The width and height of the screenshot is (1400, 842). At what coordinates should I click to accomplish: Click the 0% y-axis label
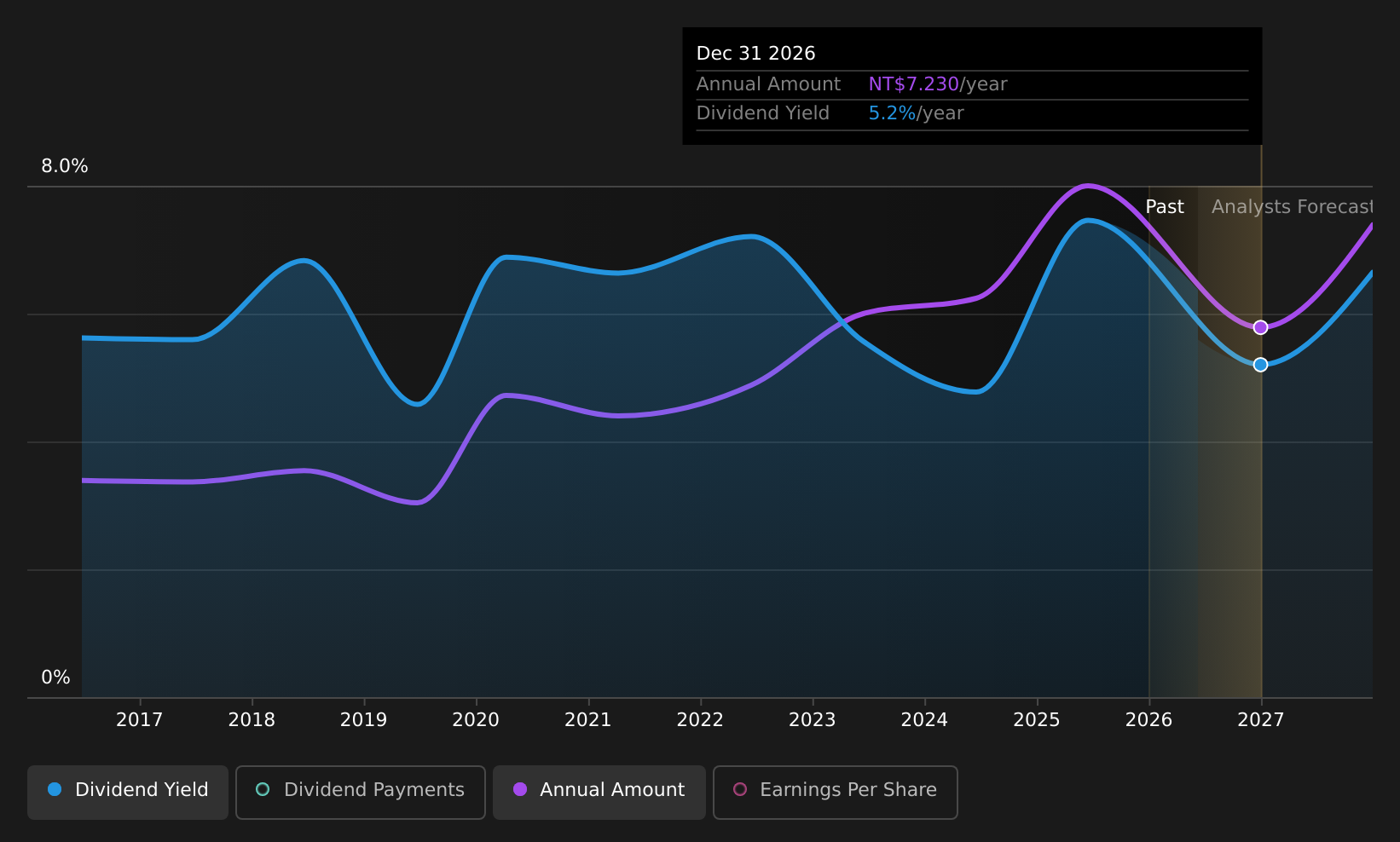coord(56,678)
